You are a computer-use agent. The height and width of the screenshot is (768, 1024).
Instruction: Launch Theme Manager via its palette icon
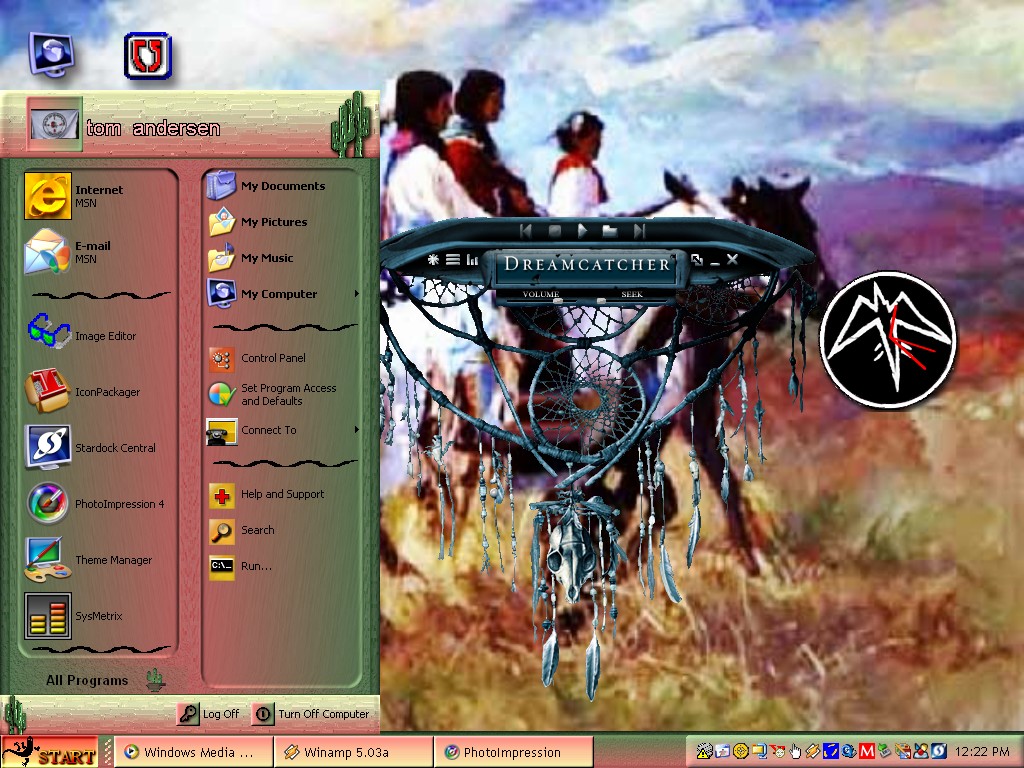tap(47, 559)
